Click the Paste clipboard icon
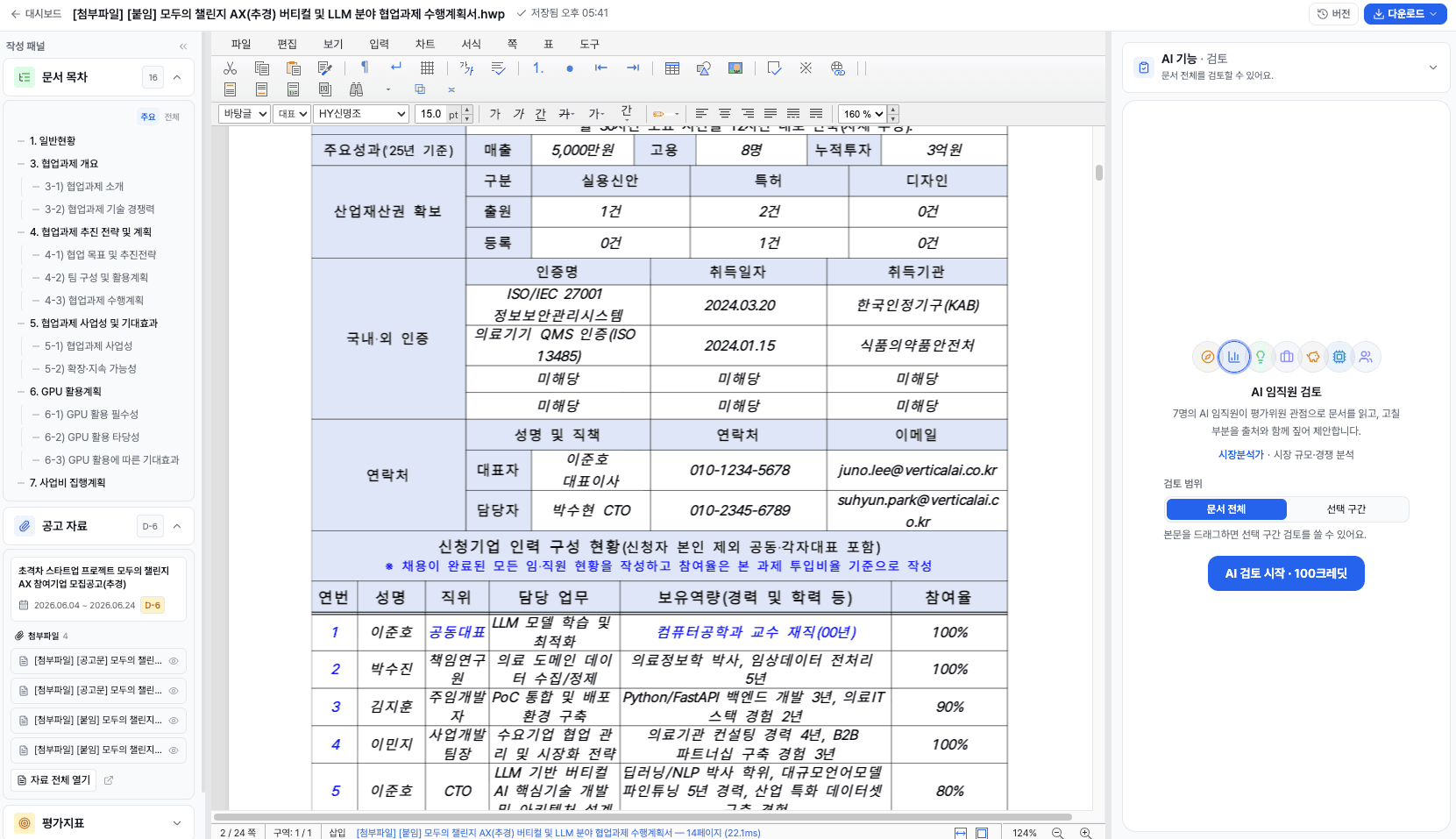Image resolution: width=1456 pixels, height=839 pixels. 294,68
